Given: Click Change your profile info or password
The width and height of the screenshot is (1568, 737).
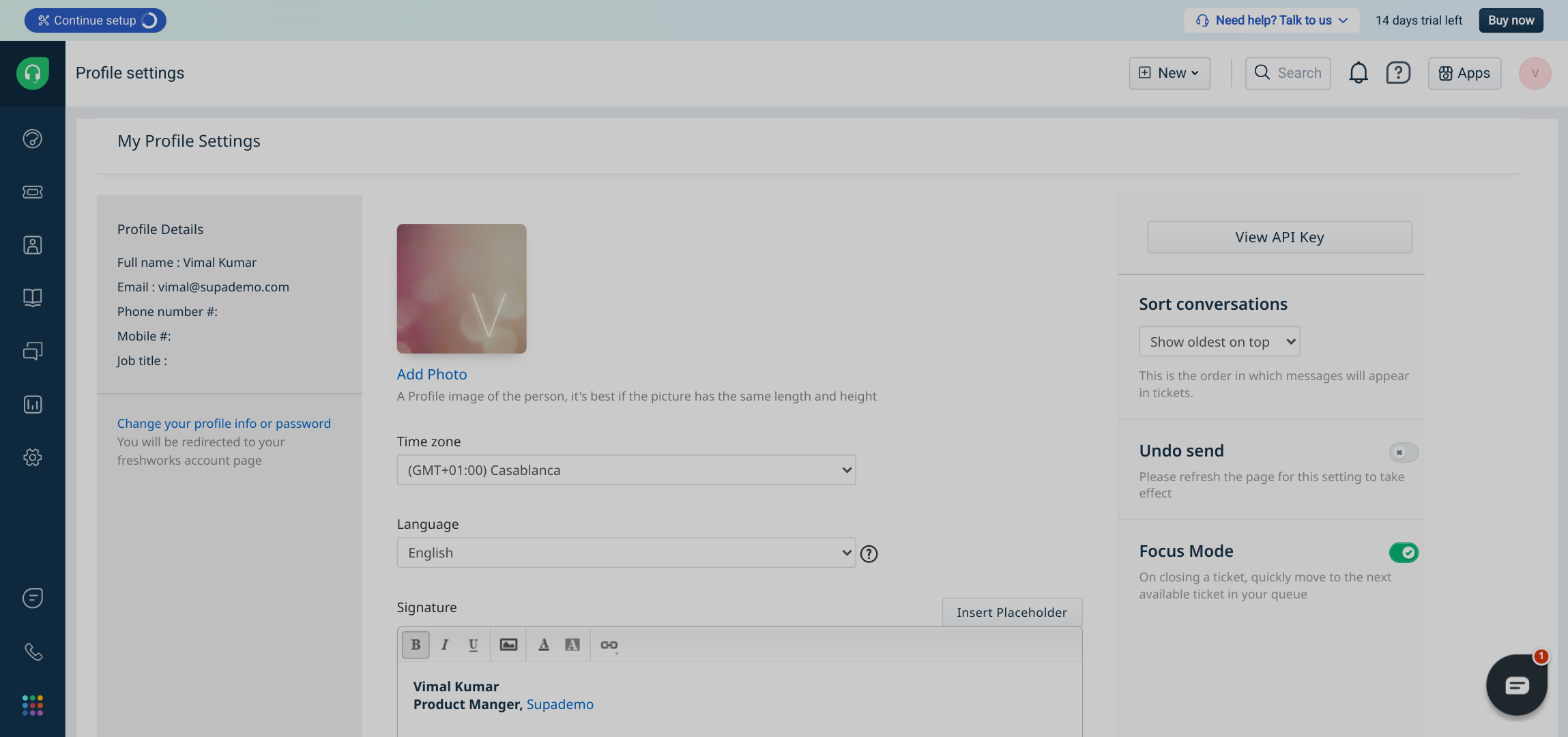Looking at the screenshot, I should coord(224,424).
